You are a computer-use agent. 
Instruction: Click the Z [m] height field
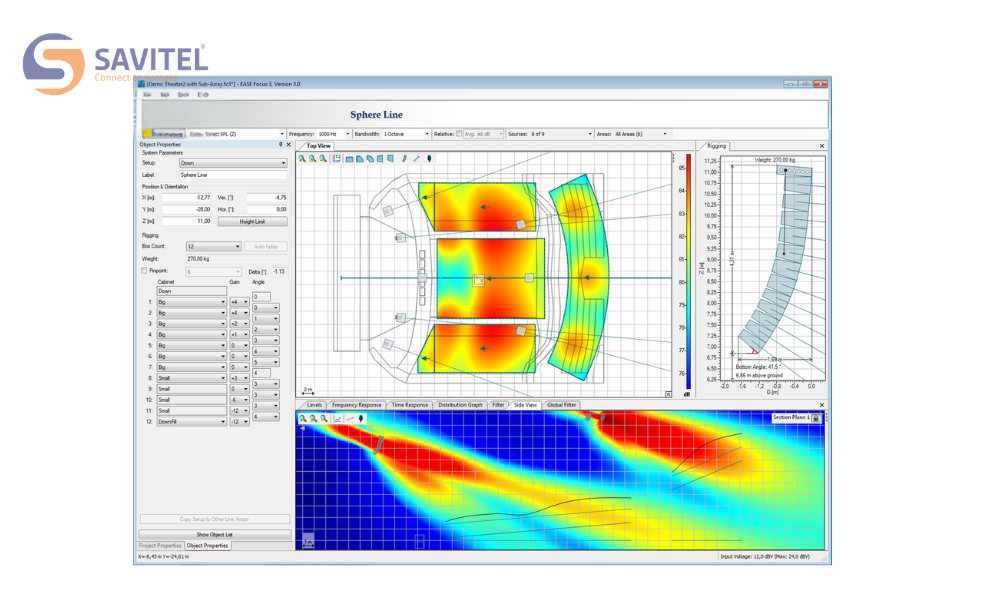coord(186,221)
